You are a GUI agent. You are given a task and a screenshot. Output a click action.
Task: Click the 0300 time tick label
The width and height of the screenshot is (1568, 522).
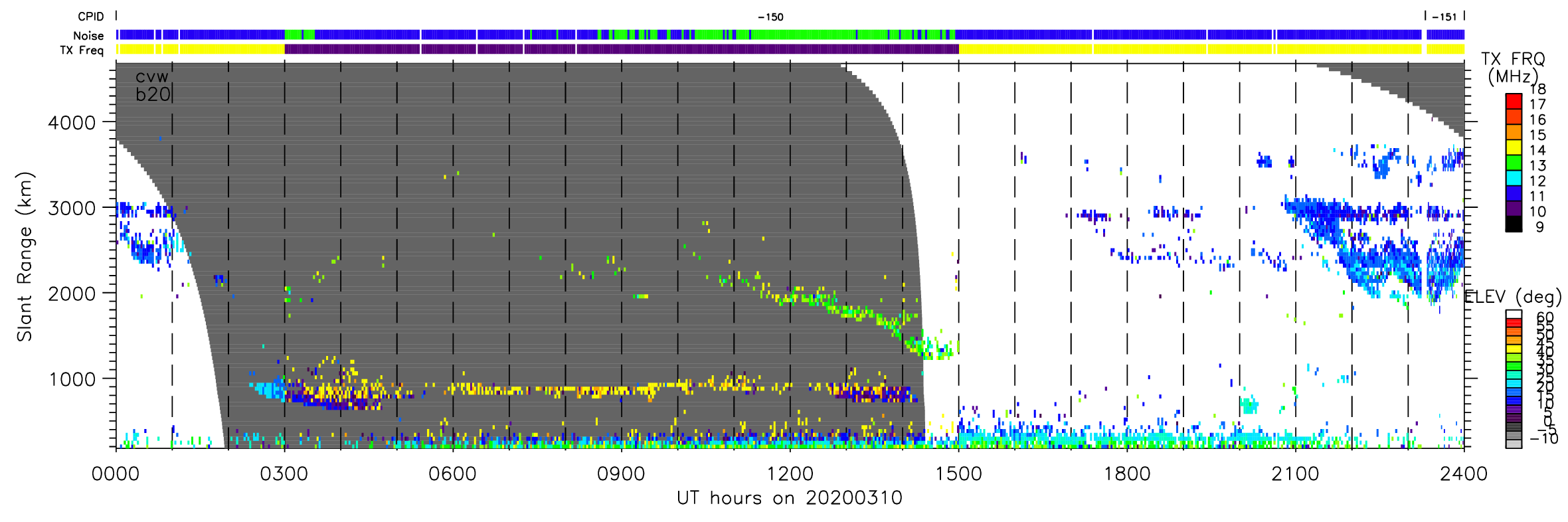click(284, 474)
